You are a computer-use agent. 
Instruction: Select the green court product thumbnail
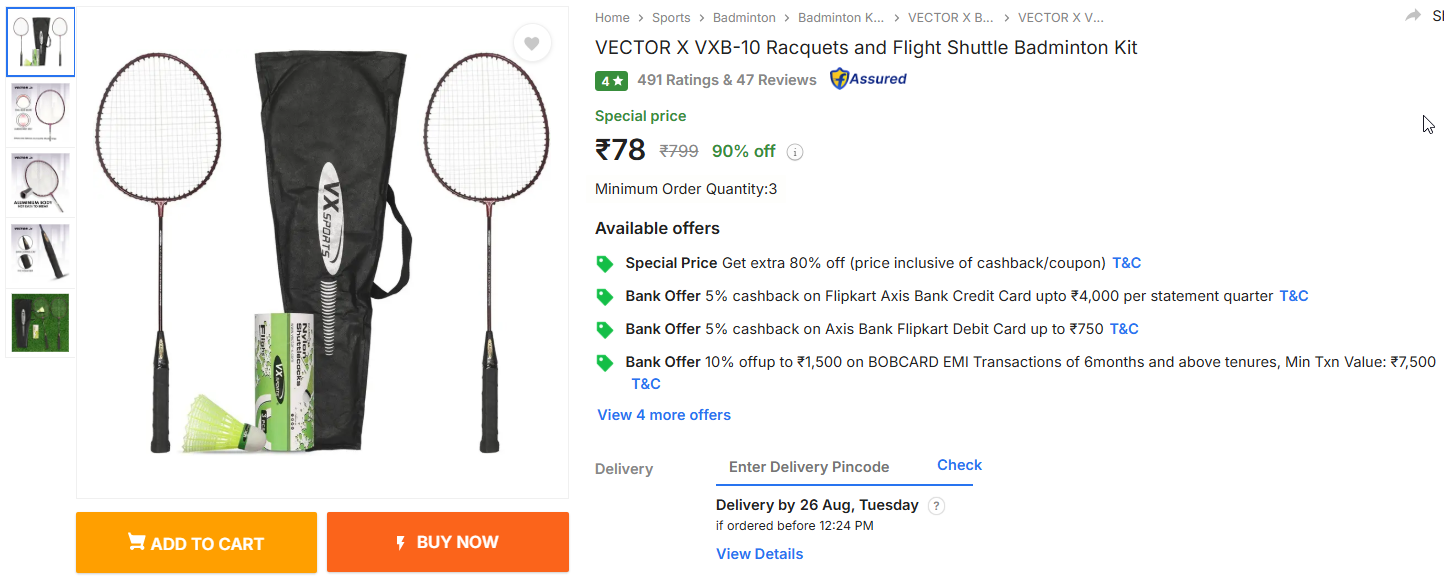click(41, 322)
